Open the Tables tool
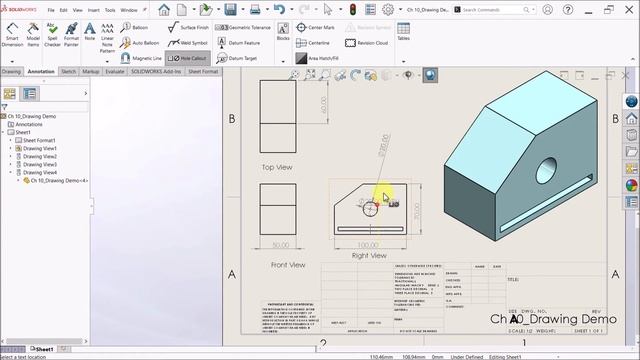The image size is (640, 360). [x=403, y=32]
